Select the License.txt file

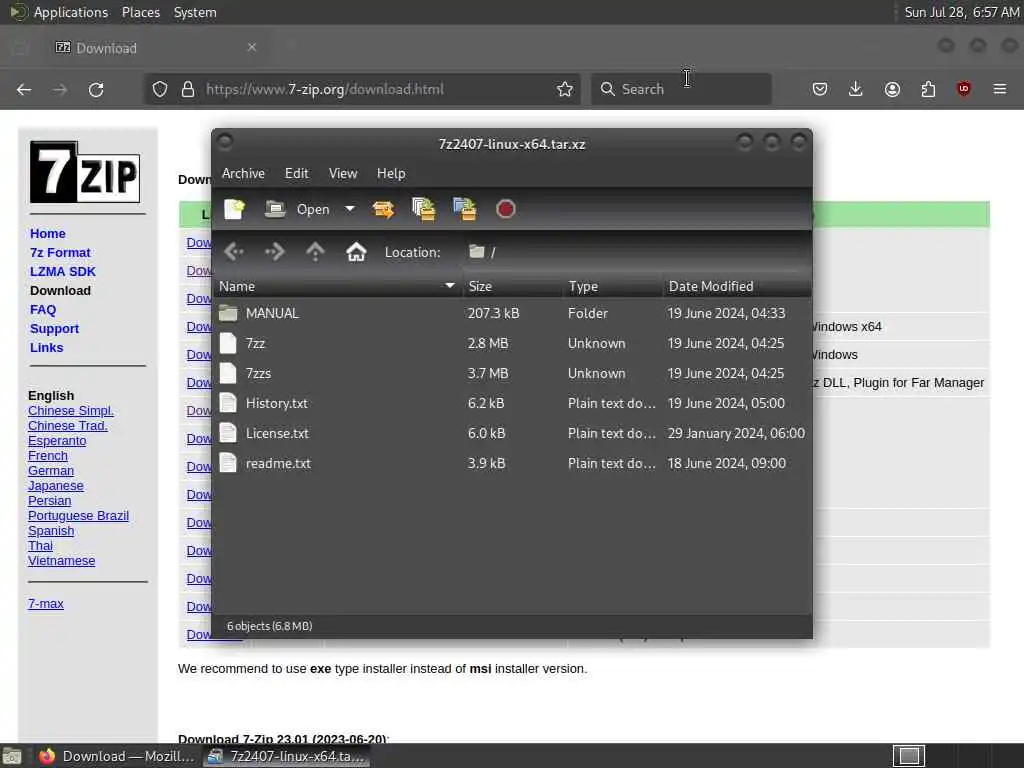coord(512,433)
